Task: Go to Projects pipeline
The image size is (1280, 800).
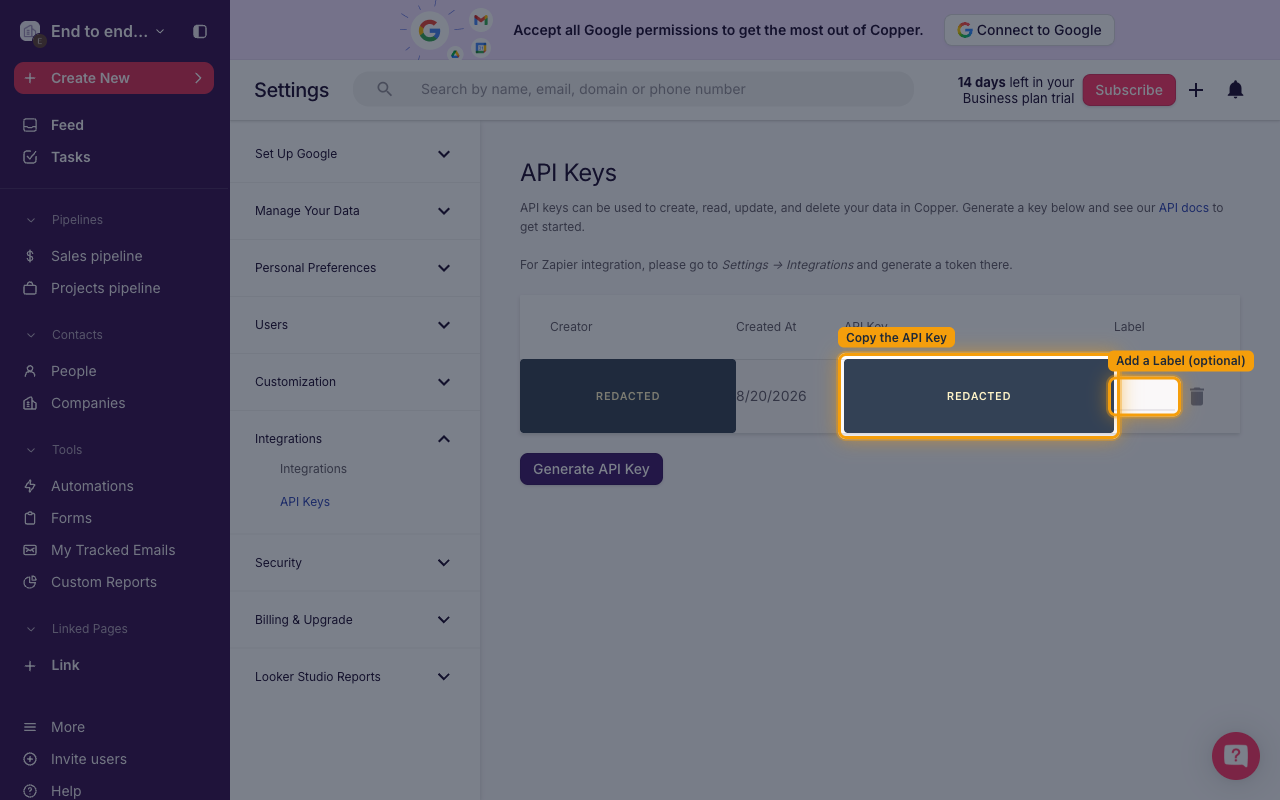Action: click(106, 288)
